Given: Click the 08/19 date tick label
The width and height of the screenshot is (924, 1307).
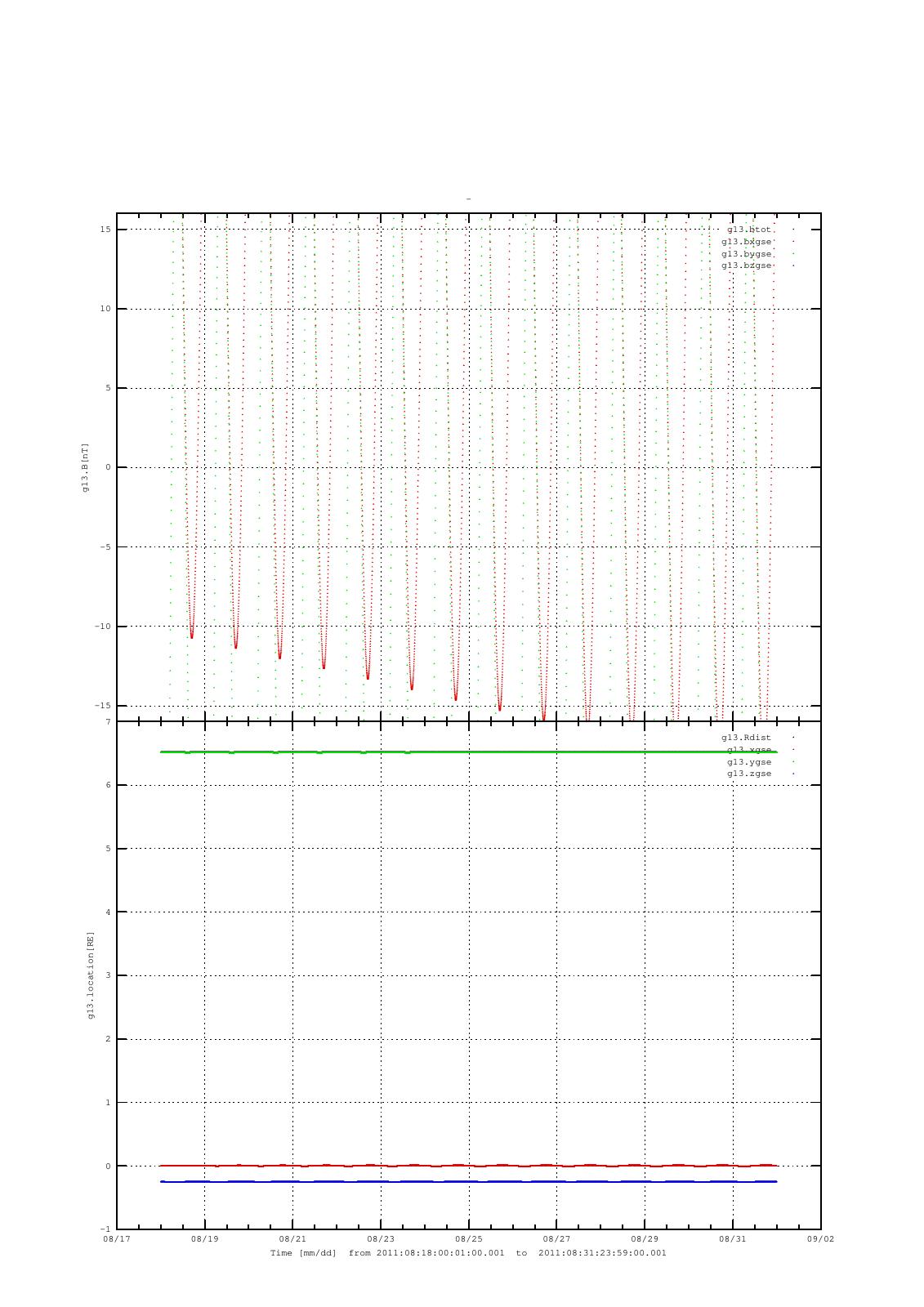Looking at the screenshot, I should (x=205, y=1239).
